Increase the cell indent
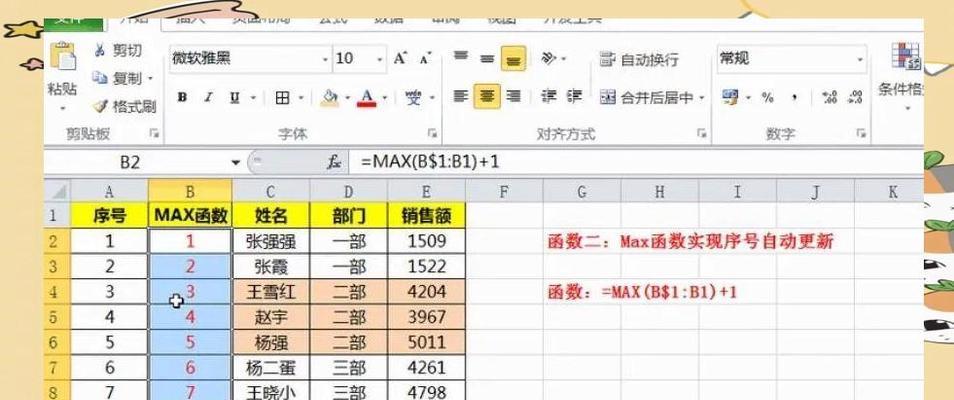Image resolution: width=954 pixels, height=400 pixels. click(574, 96)
